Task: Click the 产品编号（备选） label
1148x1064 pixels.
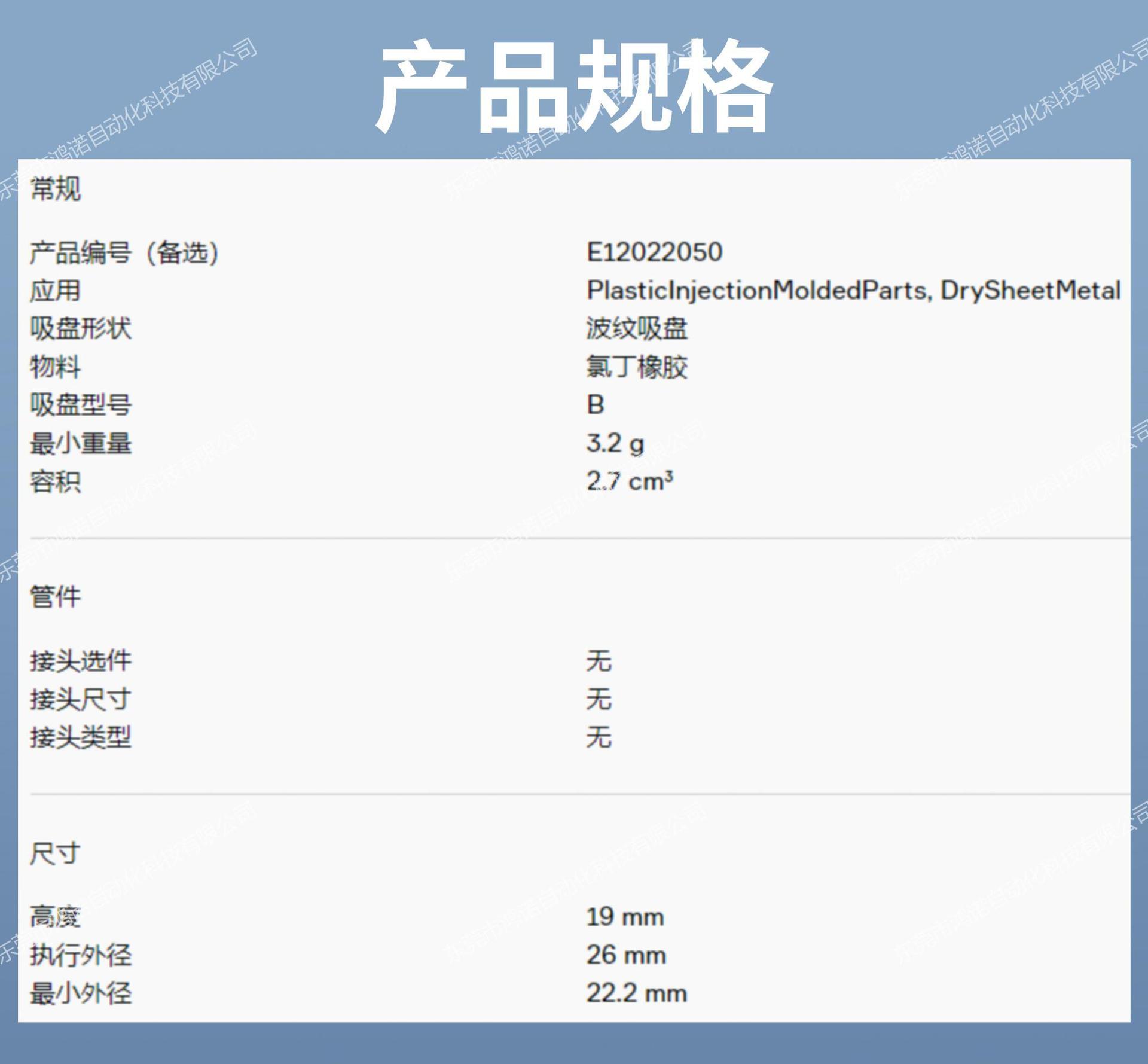Action: pos(124,252)
